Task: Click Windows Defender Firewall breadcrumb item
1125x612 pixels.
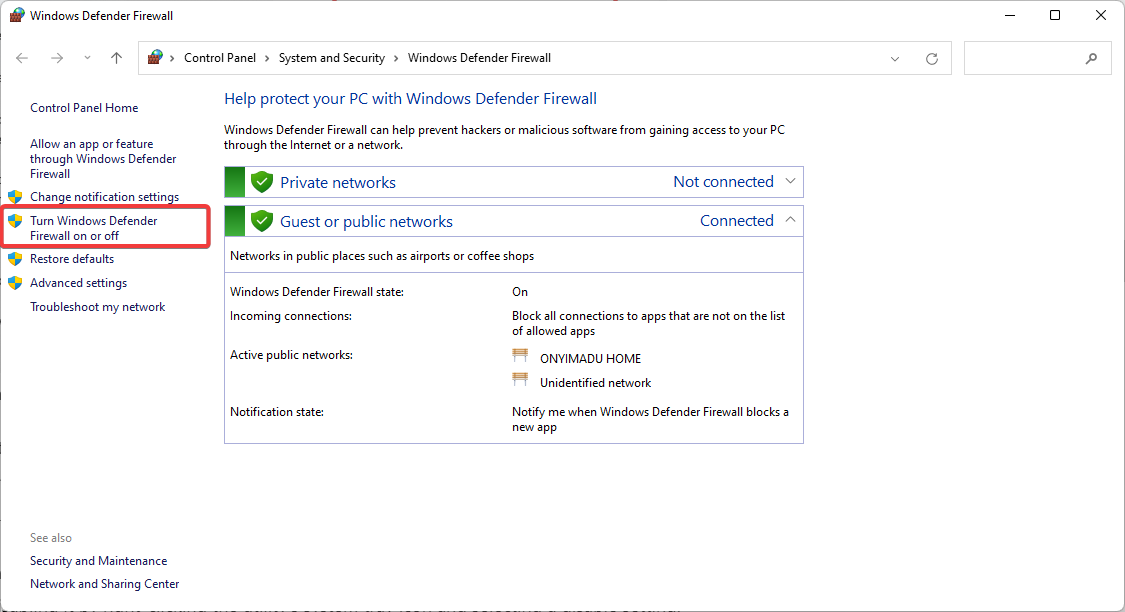Action: [479, 58]
